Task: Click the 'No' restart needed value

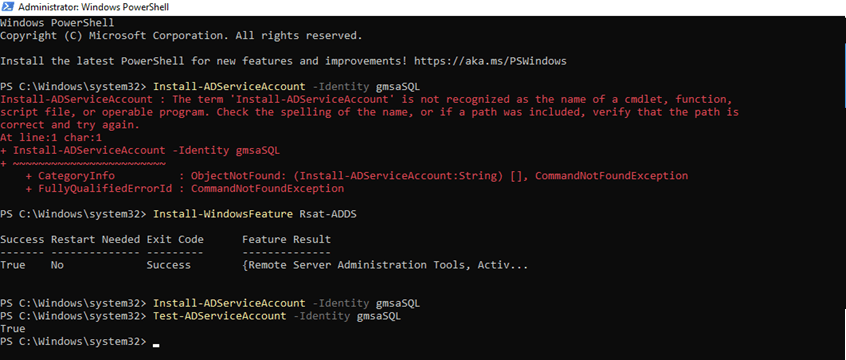Action: [57, 265]
